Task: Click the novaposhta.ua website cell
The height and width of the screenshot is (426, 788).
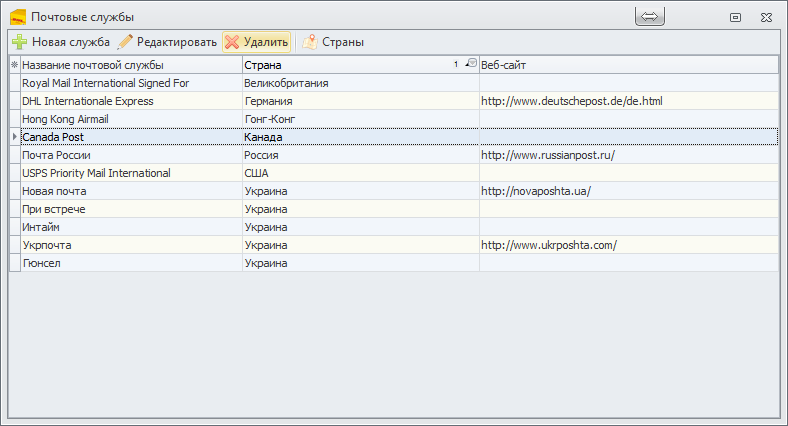Action: point(536,191)
